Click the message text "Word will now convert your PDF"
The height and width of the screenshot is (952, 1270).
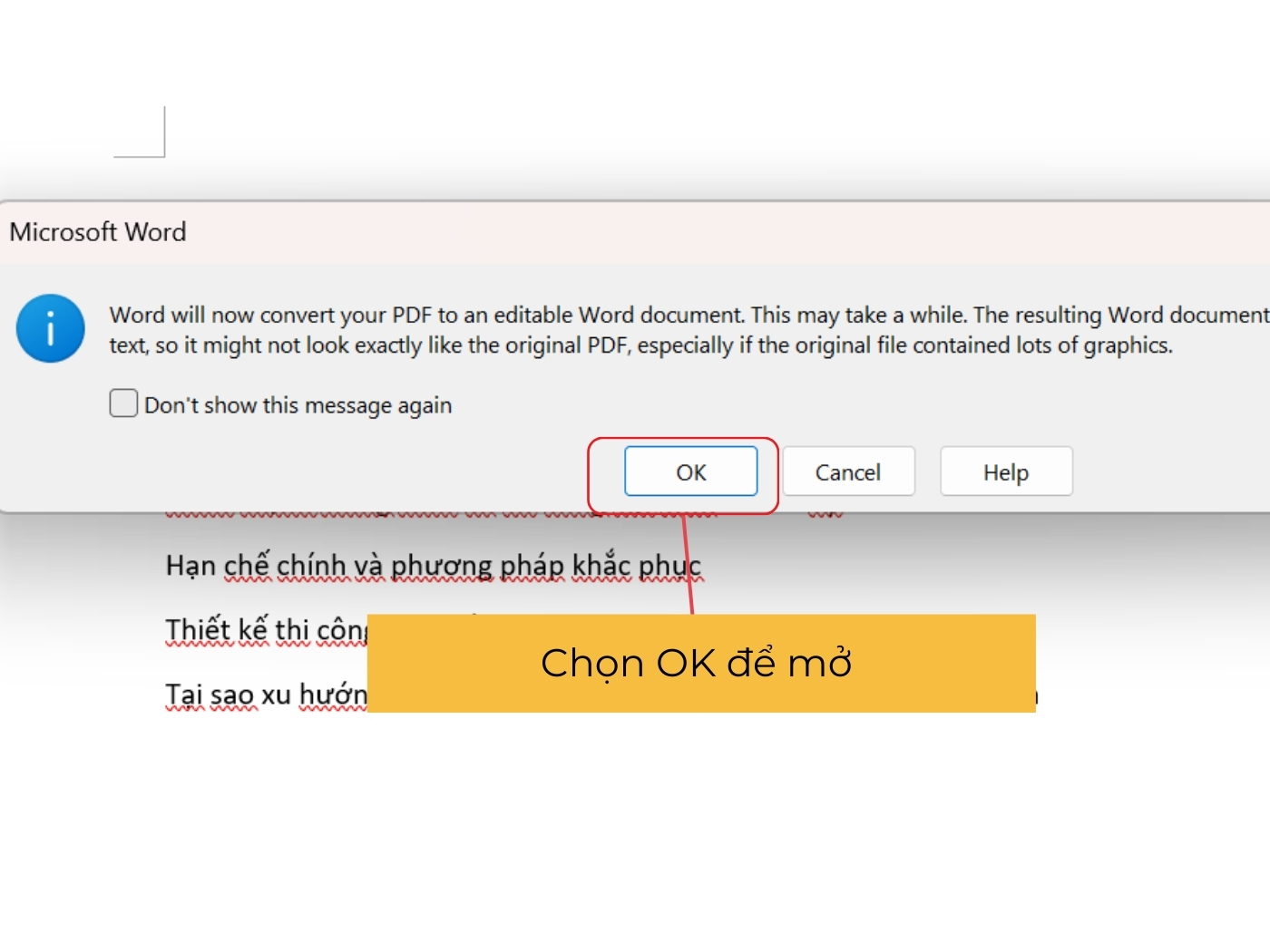pyautogui.click(x=272, y=315)
